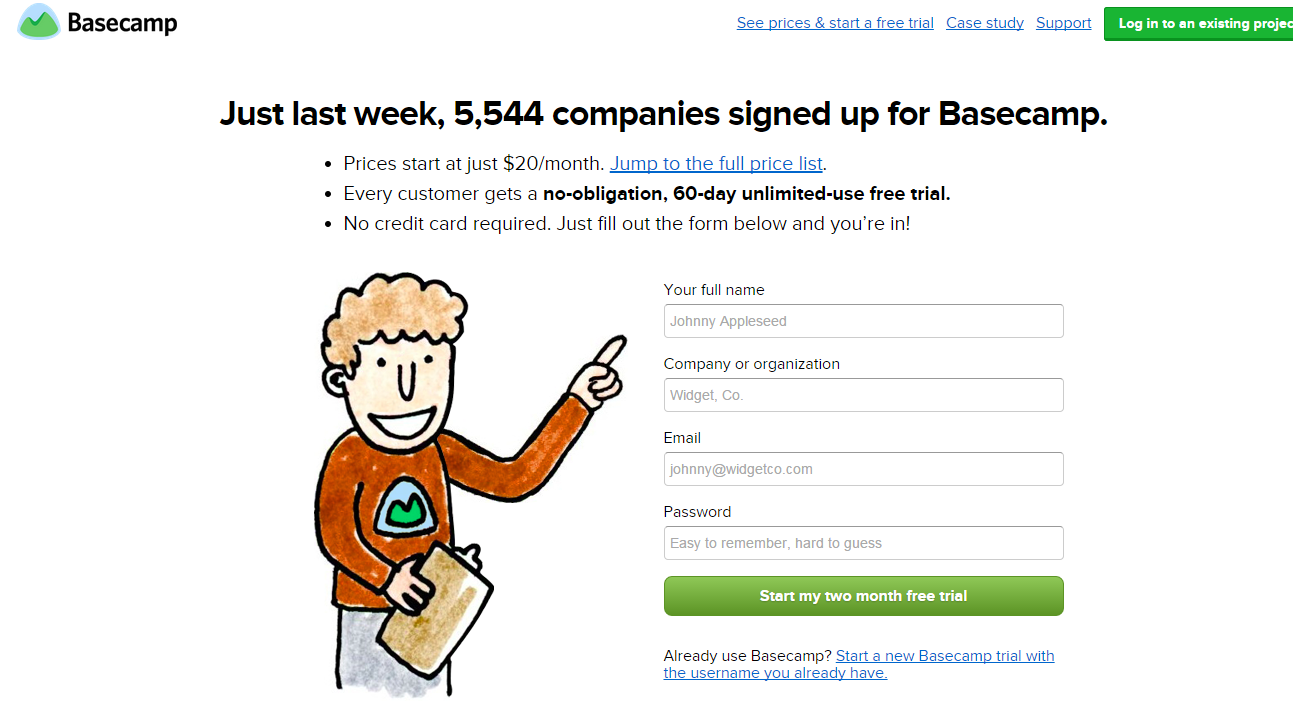The width and height of the screenshot is (1293, 703).
Task: Click into the Email input field
Action: click(x=863, y=469)
